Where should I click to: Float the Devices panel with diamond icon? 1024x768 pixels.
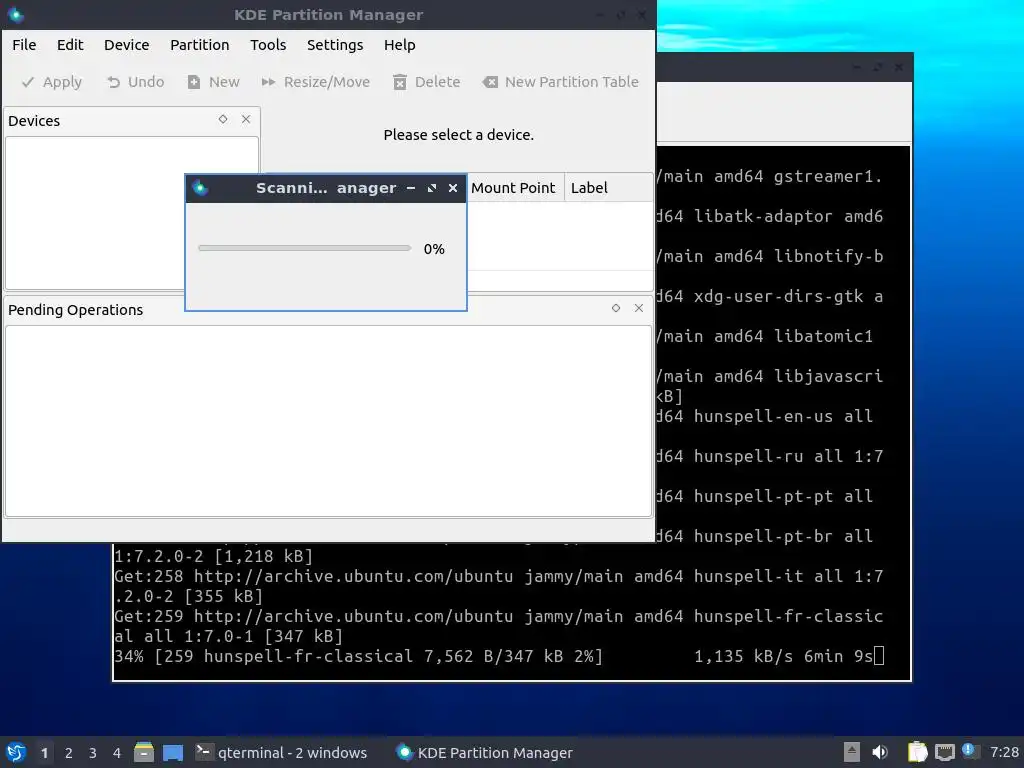pos(223,119)
